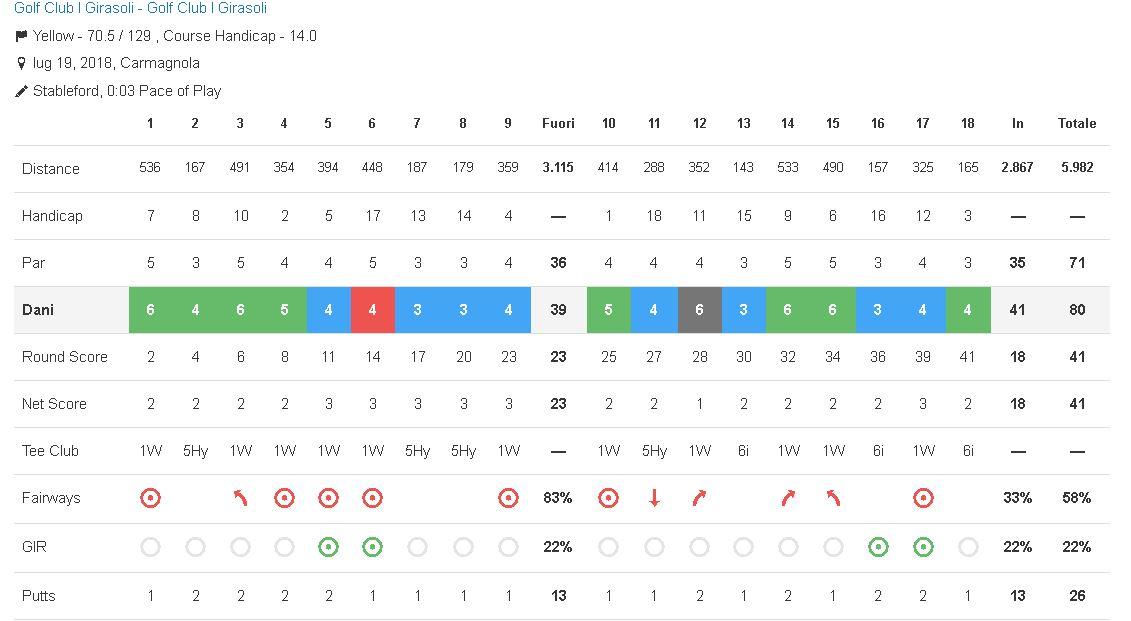The height and width of the screenshot is (621, 1131).
Task: Click hole 17 fairway hit target icon
Action: tap(923, 498)
